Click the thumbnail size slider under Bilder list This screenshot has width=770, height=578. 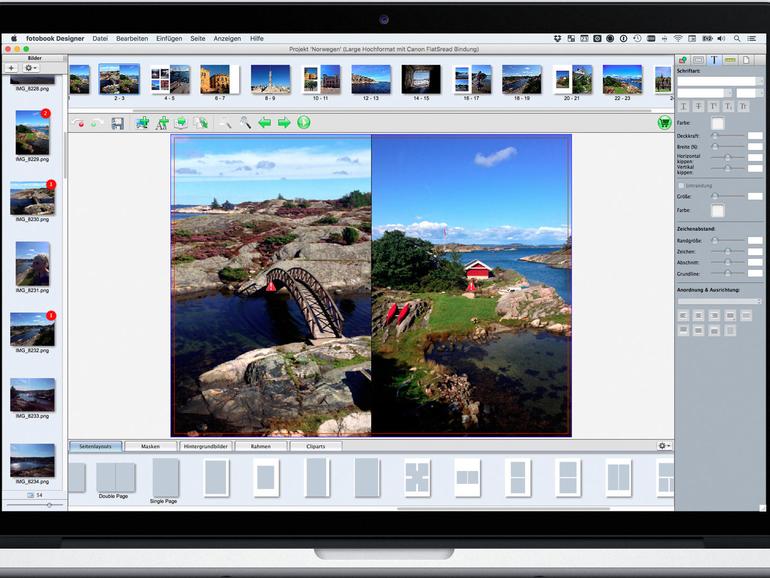click(34, 504)
